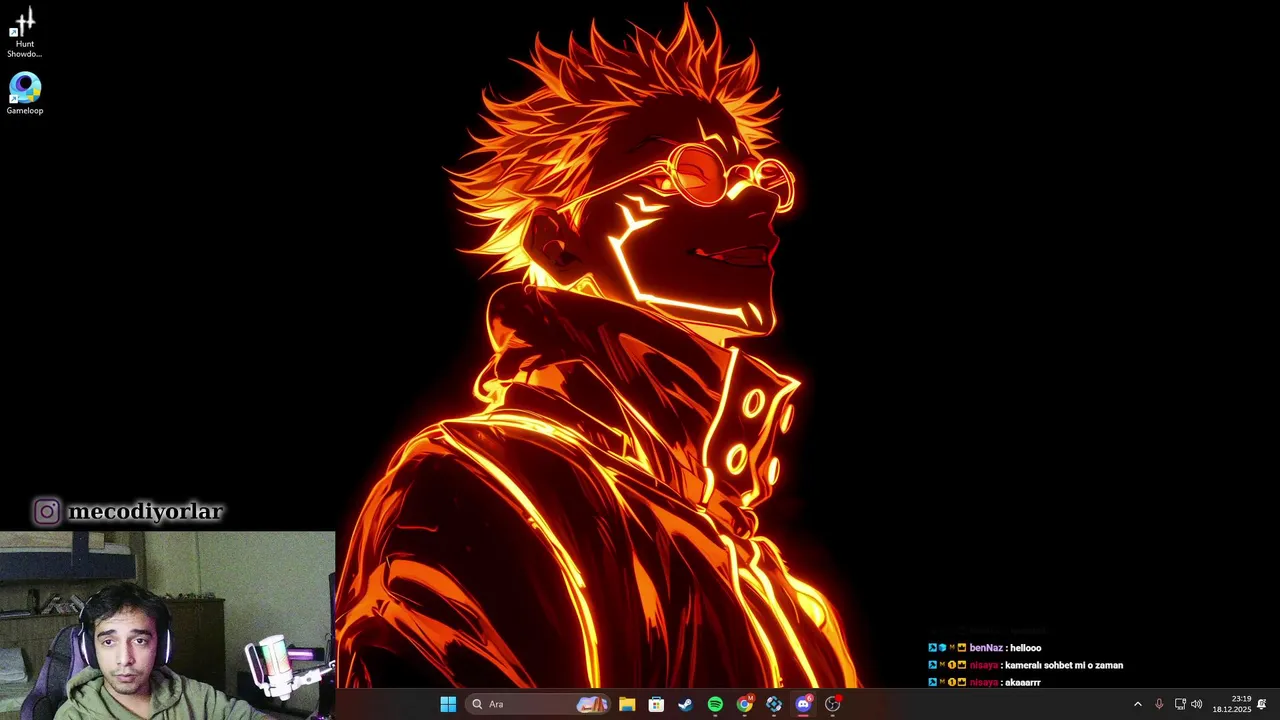Open the clock showing 23:19 18.12.2025

1232,704
